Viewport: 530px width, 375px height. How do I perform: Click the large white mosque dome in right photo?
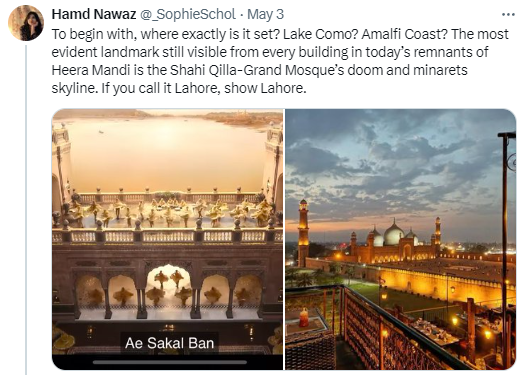(x=393, y=234)
